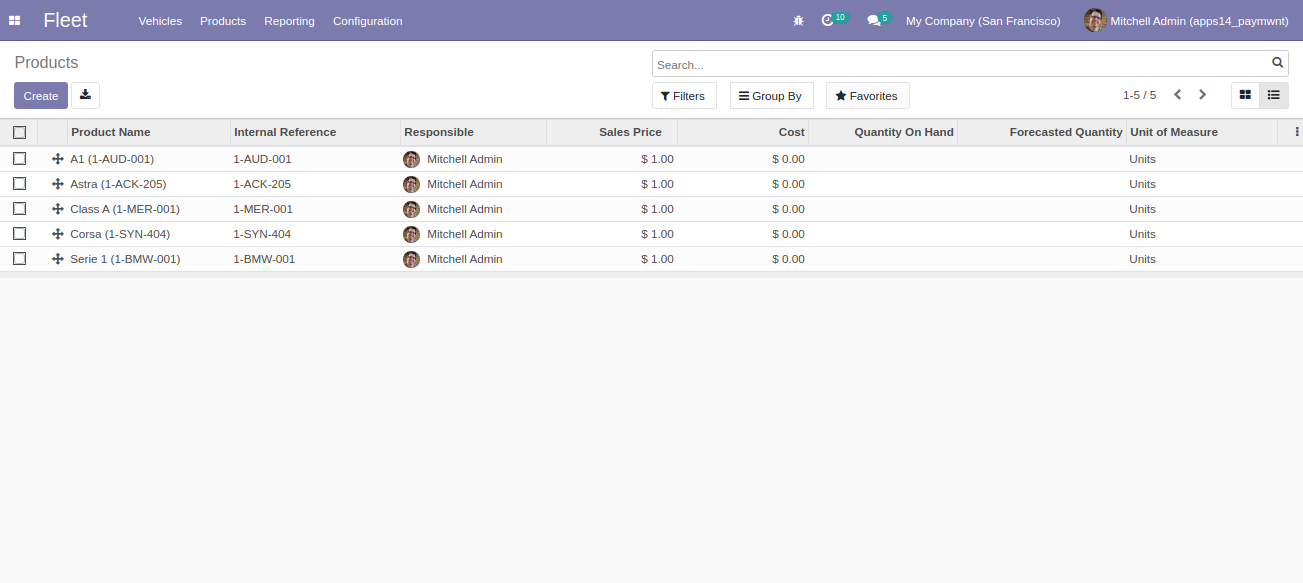This screenshot has height=583, width=1303.
Task: Open the conversations chat messages icon
Action: point(874,21)
